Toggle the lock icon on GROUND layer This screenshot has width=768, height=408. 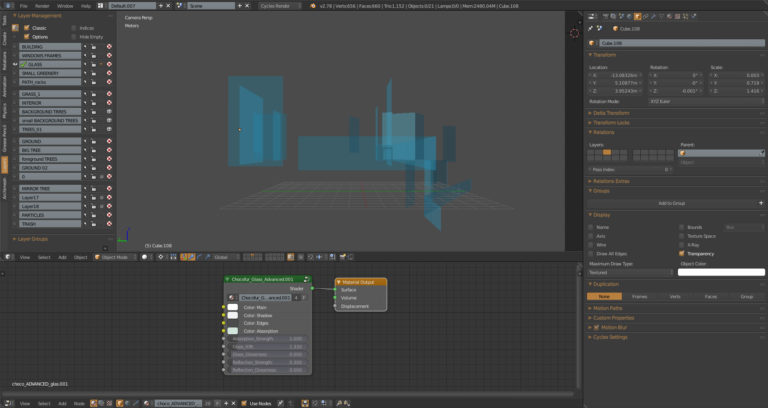pos(93,141)
